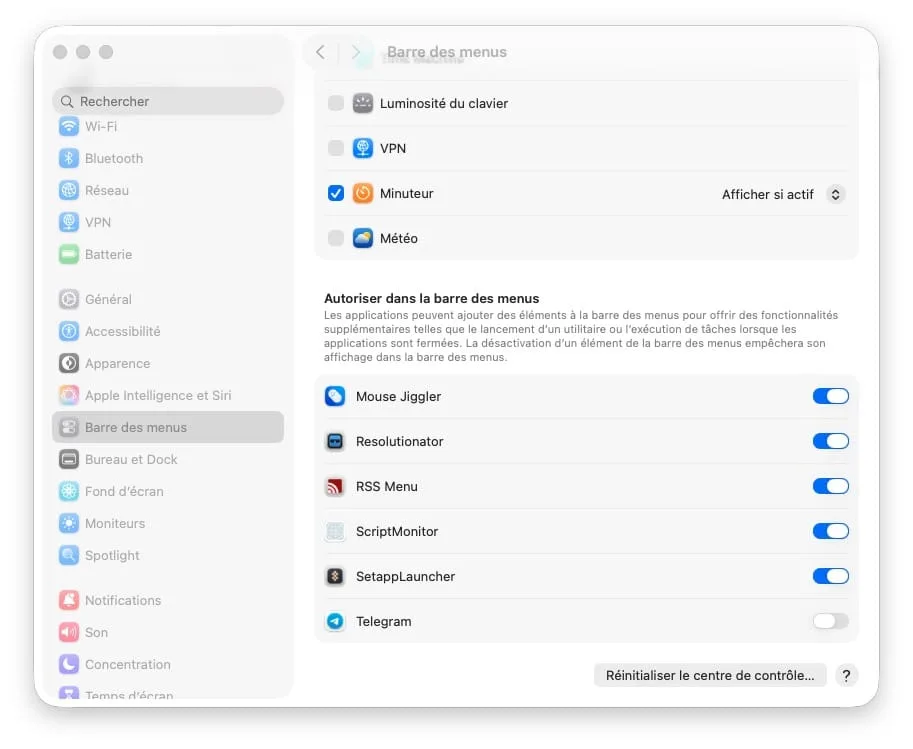Click Réinitialiser le centre de contrôle button

pos(710,676)
